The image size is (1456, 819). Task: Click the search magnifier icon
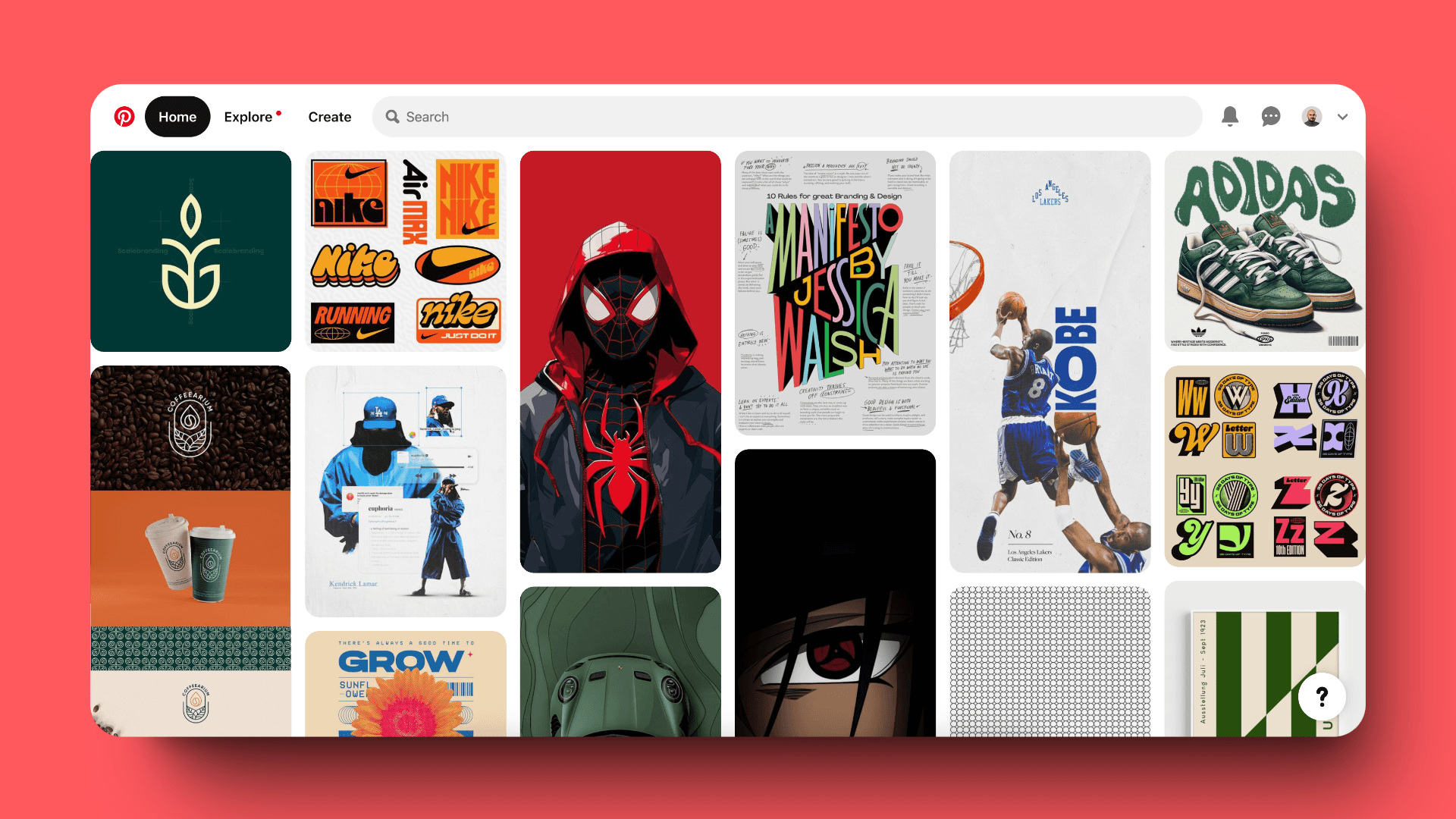pos(393,117)
